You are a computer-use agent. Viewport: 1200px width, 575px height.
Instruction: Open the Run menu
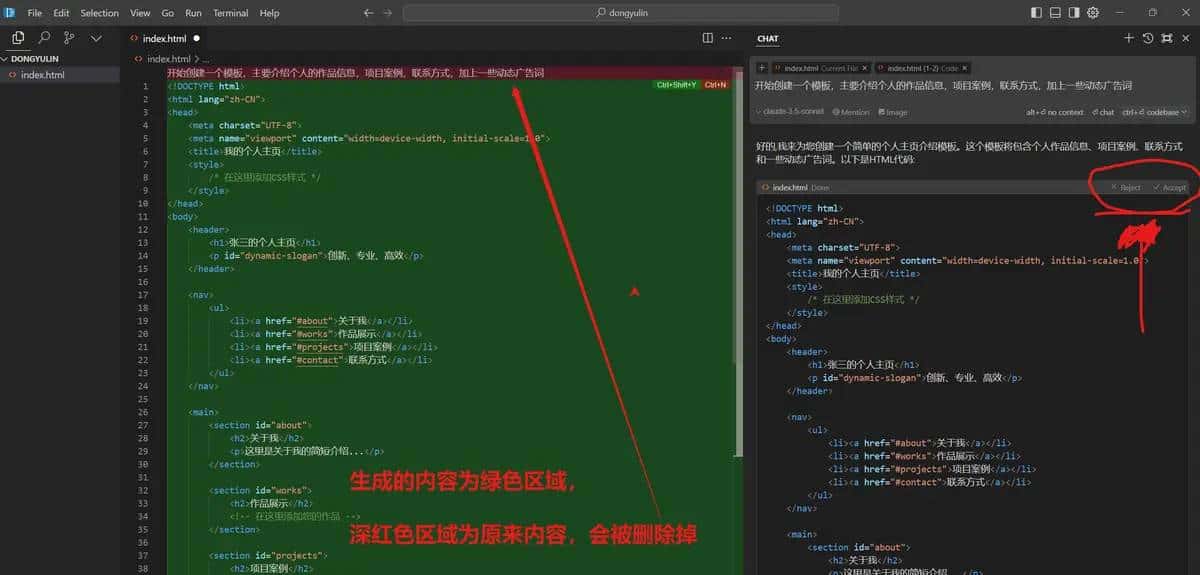pyautogui.click(x=193, y=13)
